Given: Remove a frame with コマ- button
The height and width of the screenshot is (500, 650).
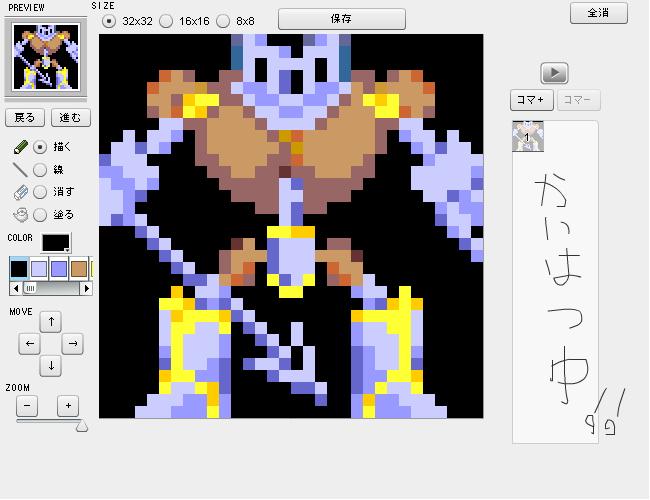Looking at the screenshot, I should (x=579, y=100).
